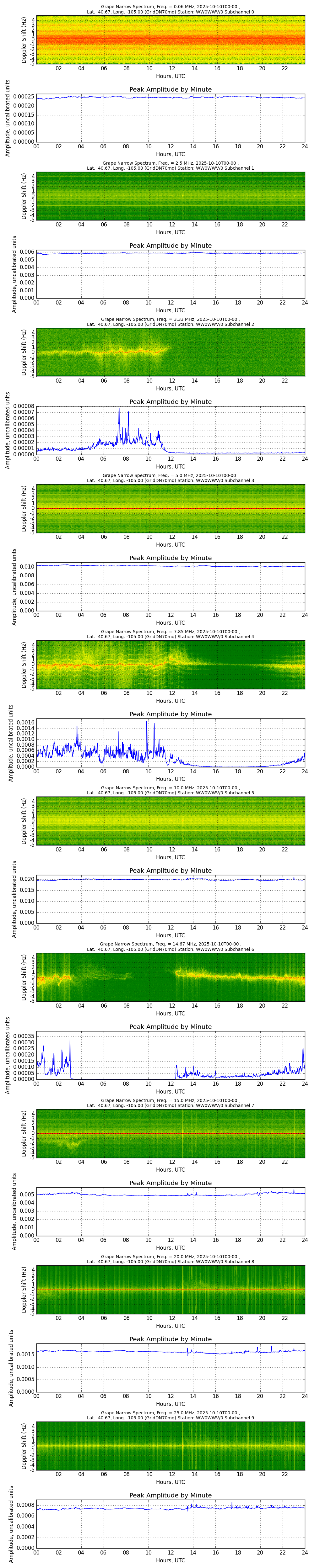Click the 25.0 MHz Peak Amplitude by Minute heading
This screenshot has width=314, height=1568.
pos(170,1495)
